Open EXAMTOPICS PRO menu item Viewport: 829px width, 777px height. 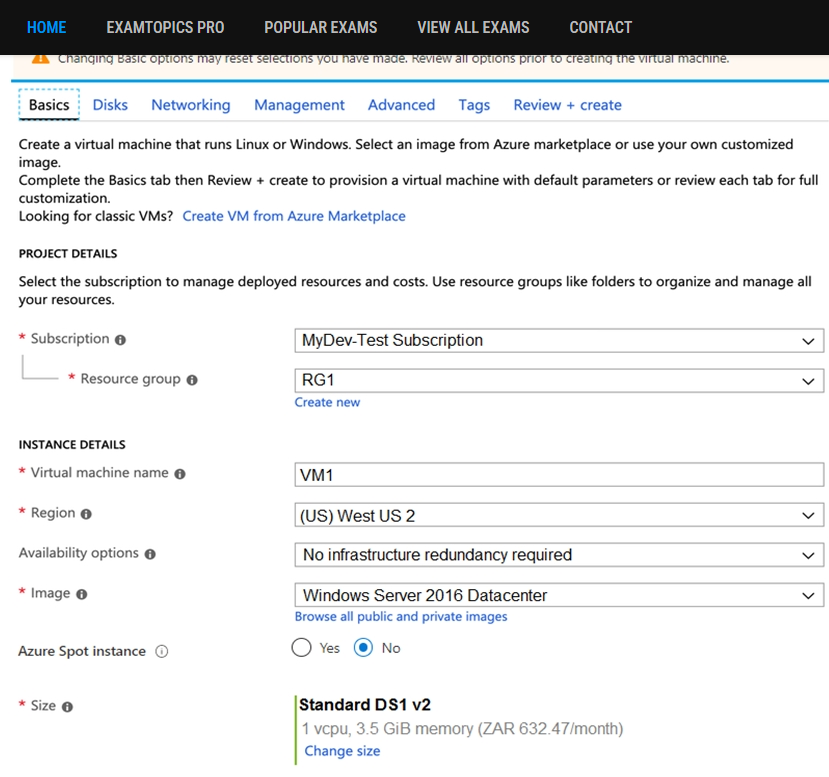point(165,27)
